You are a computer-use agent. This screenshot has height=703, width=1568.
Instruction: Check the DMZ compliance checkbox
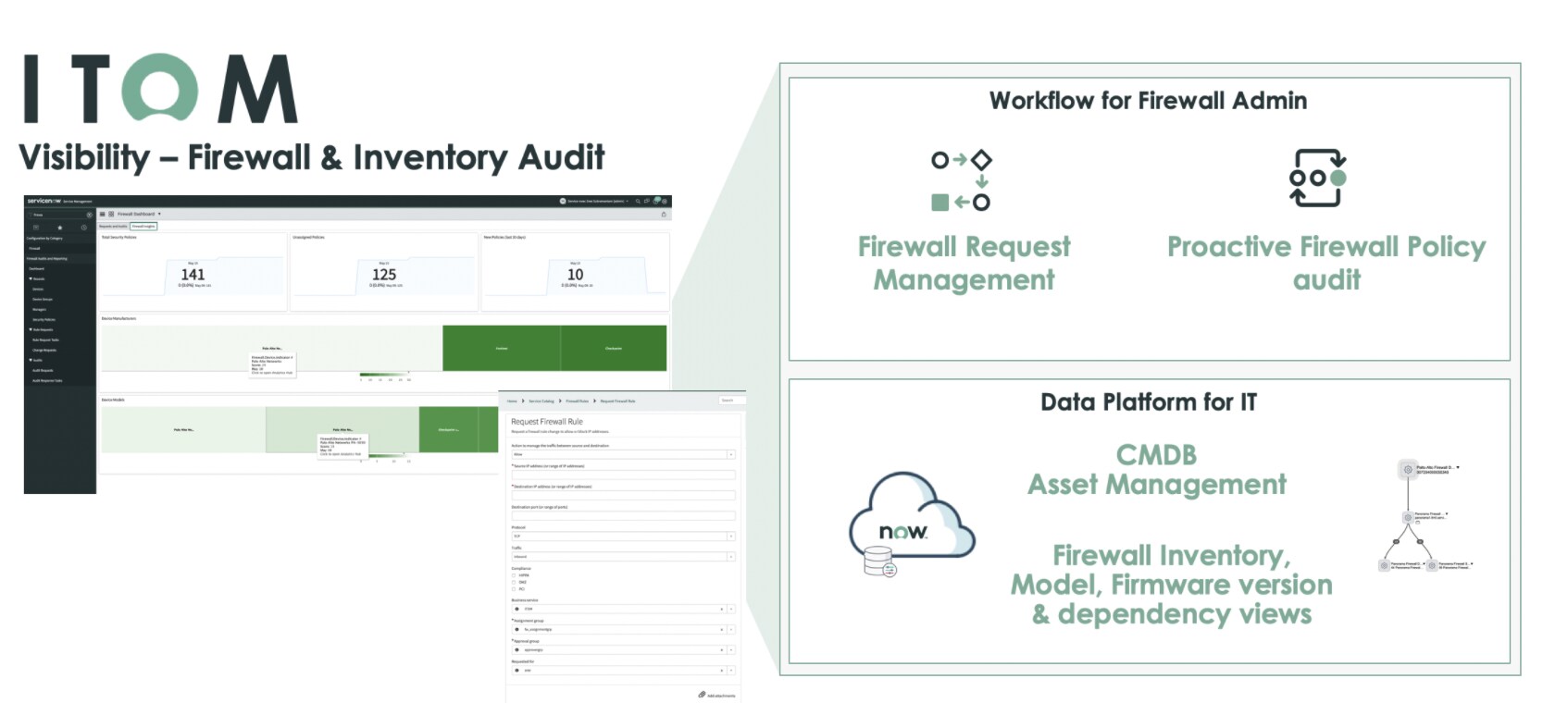click(x=515, y=582)
